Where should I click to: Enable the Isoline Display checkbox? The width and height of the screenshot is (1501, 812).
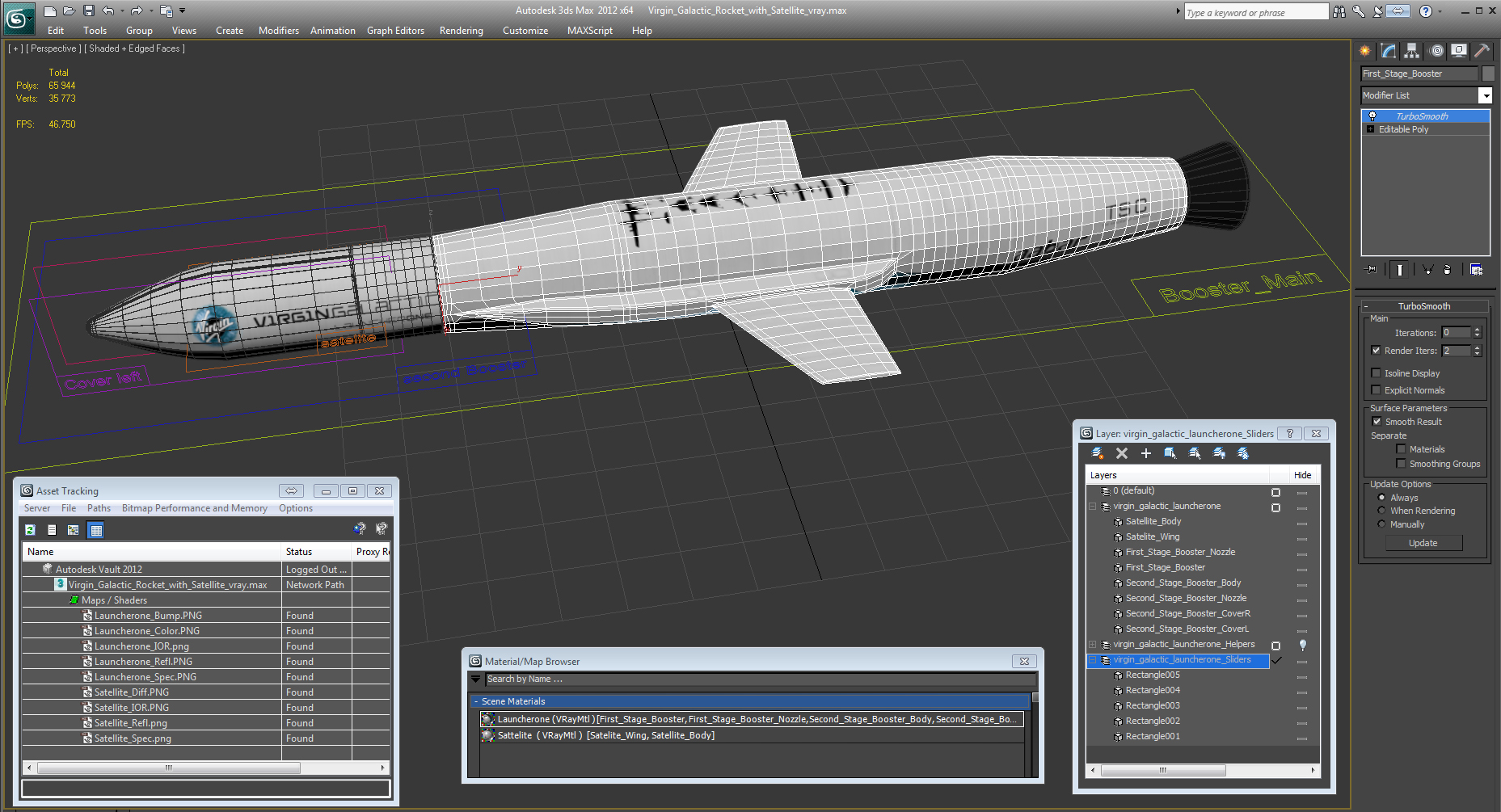click(1376, 373)
